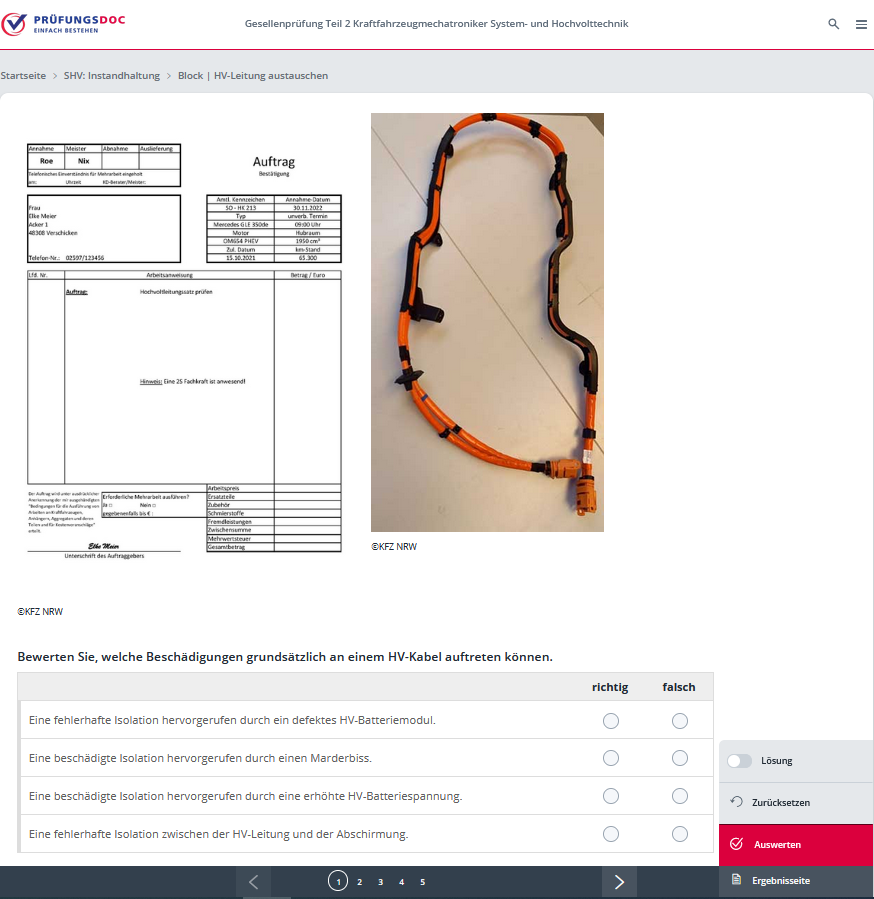Mark defektes HV-Batteriemodul statement as falsch
874x899 pixels.
(680, 720)
